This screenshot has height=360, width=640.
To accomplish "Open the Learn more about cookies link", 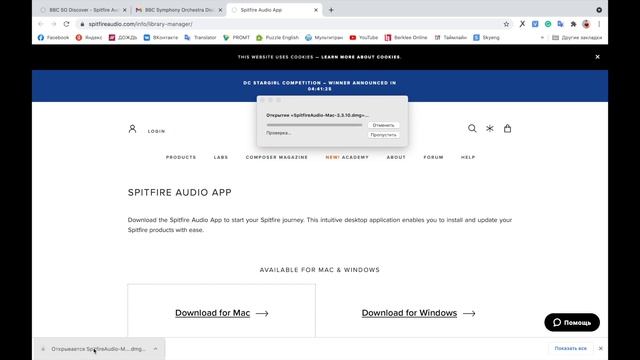I will (x=361, y=57).
